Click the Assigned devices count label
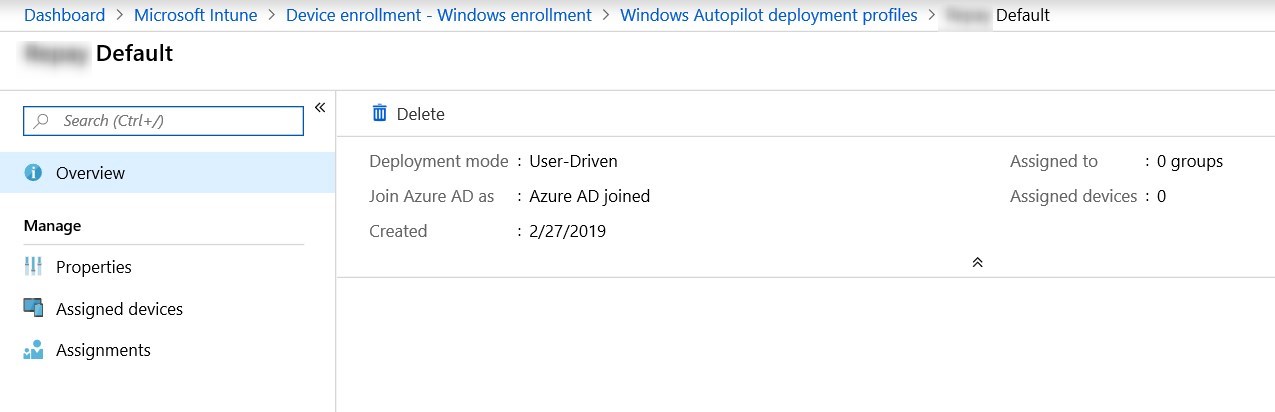Viewport: 1275px width, 412px height. (1073, 196)
